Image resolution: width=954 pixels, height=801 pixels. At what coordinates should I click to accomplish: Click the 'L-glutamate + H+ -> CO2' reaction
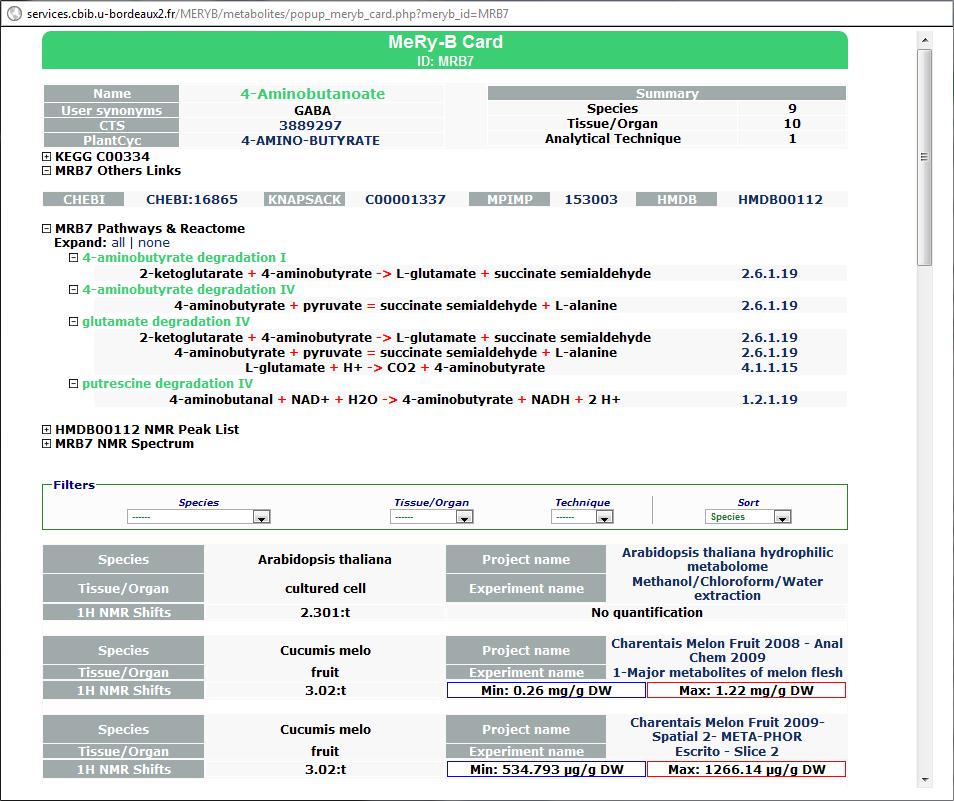[x=395, y=368]
